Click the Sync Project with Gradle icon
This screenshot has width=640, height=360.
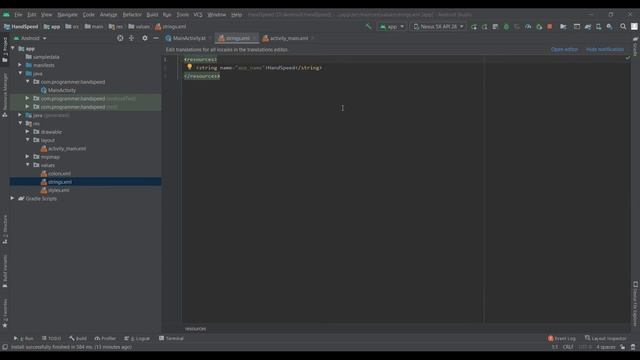coord(588,27)
